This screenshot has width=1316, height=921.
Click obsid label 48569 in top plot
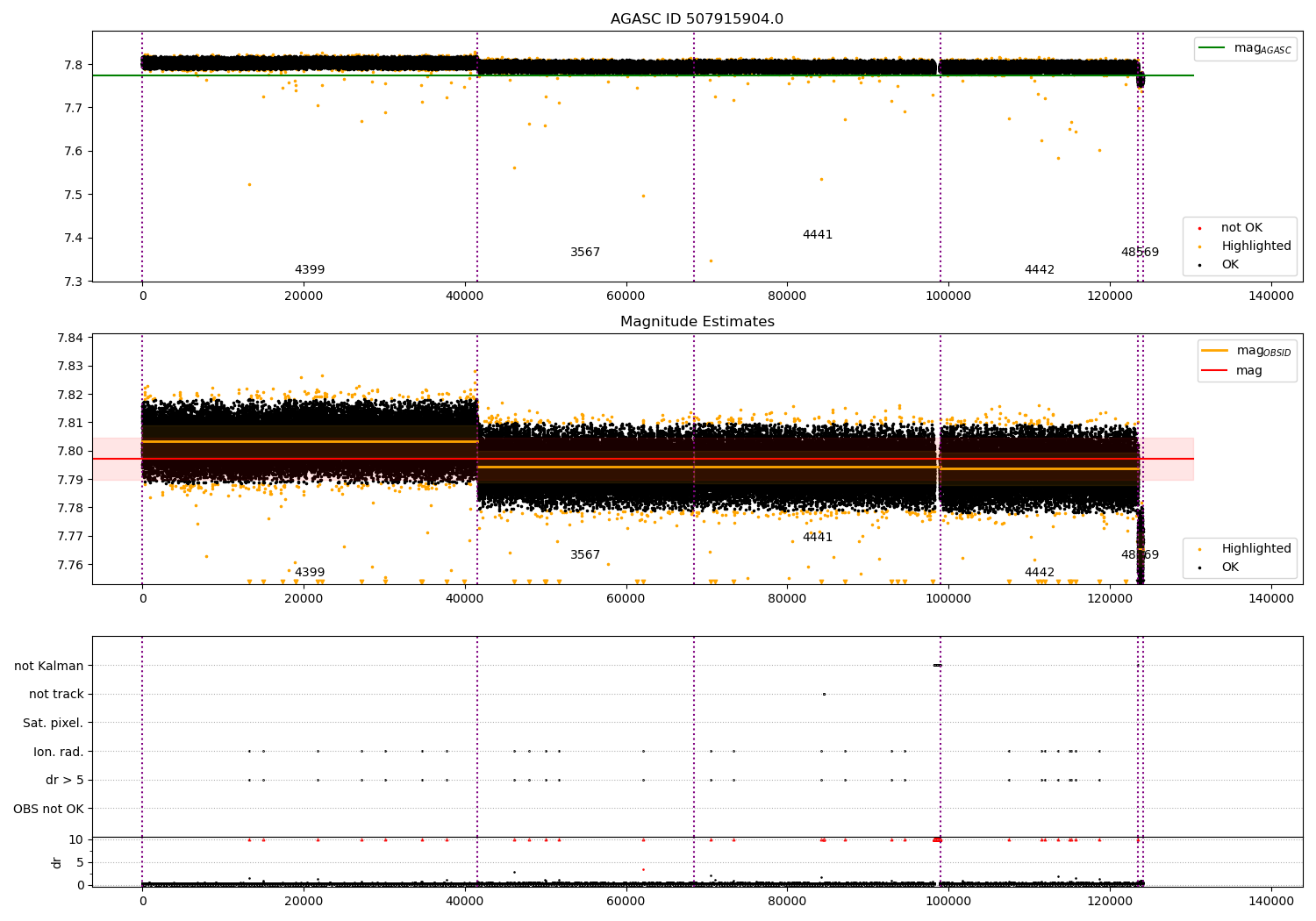(x=1140, y=252)
